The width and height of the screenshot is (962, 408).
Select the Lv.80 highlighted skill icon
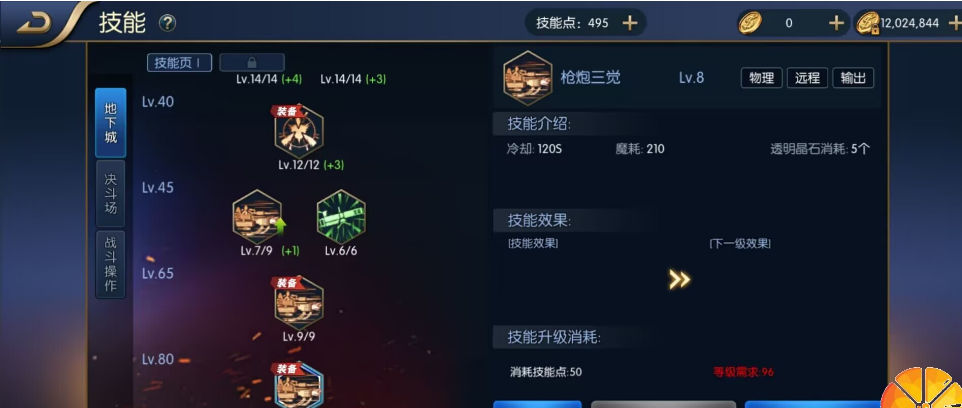pyautogui.click(x=298, y=385)
